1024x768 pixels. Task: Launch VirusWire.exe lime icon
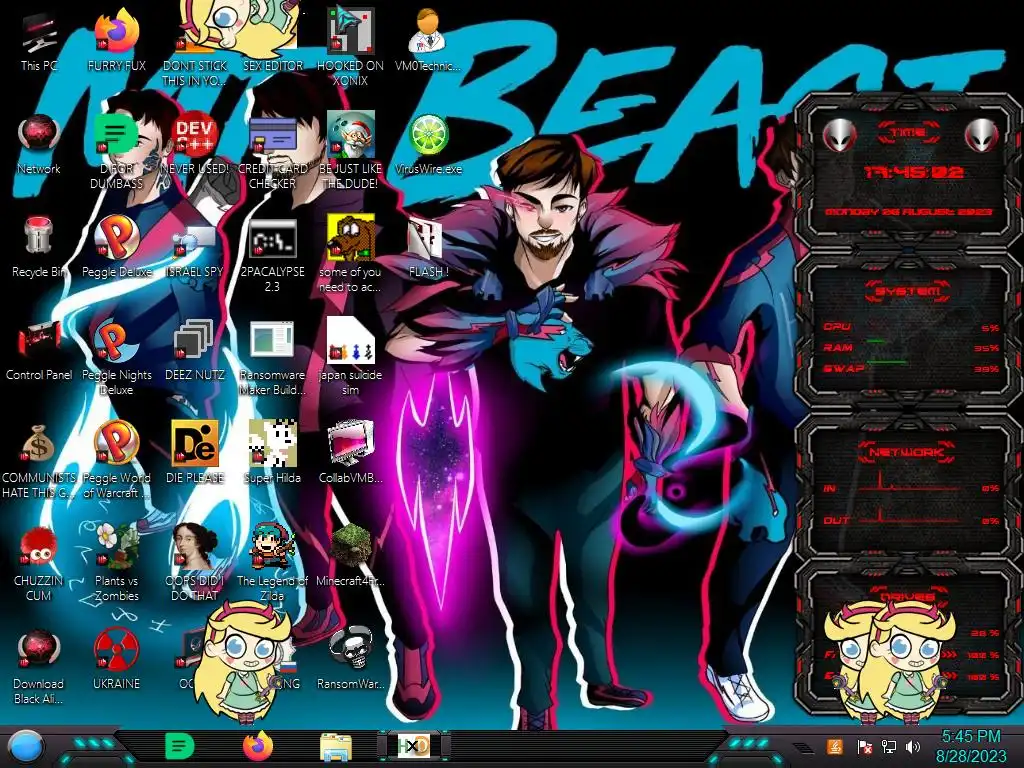point(428,144)
